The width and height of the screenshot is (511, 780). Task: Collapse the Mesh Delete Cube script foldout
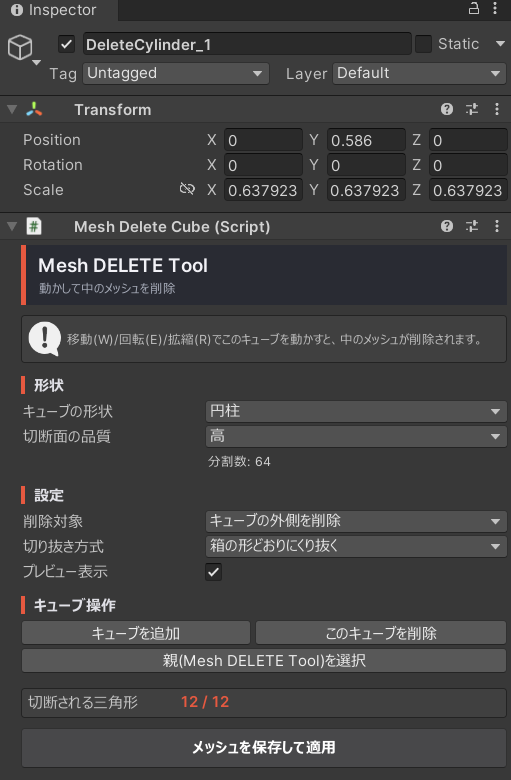coord(12,226)
